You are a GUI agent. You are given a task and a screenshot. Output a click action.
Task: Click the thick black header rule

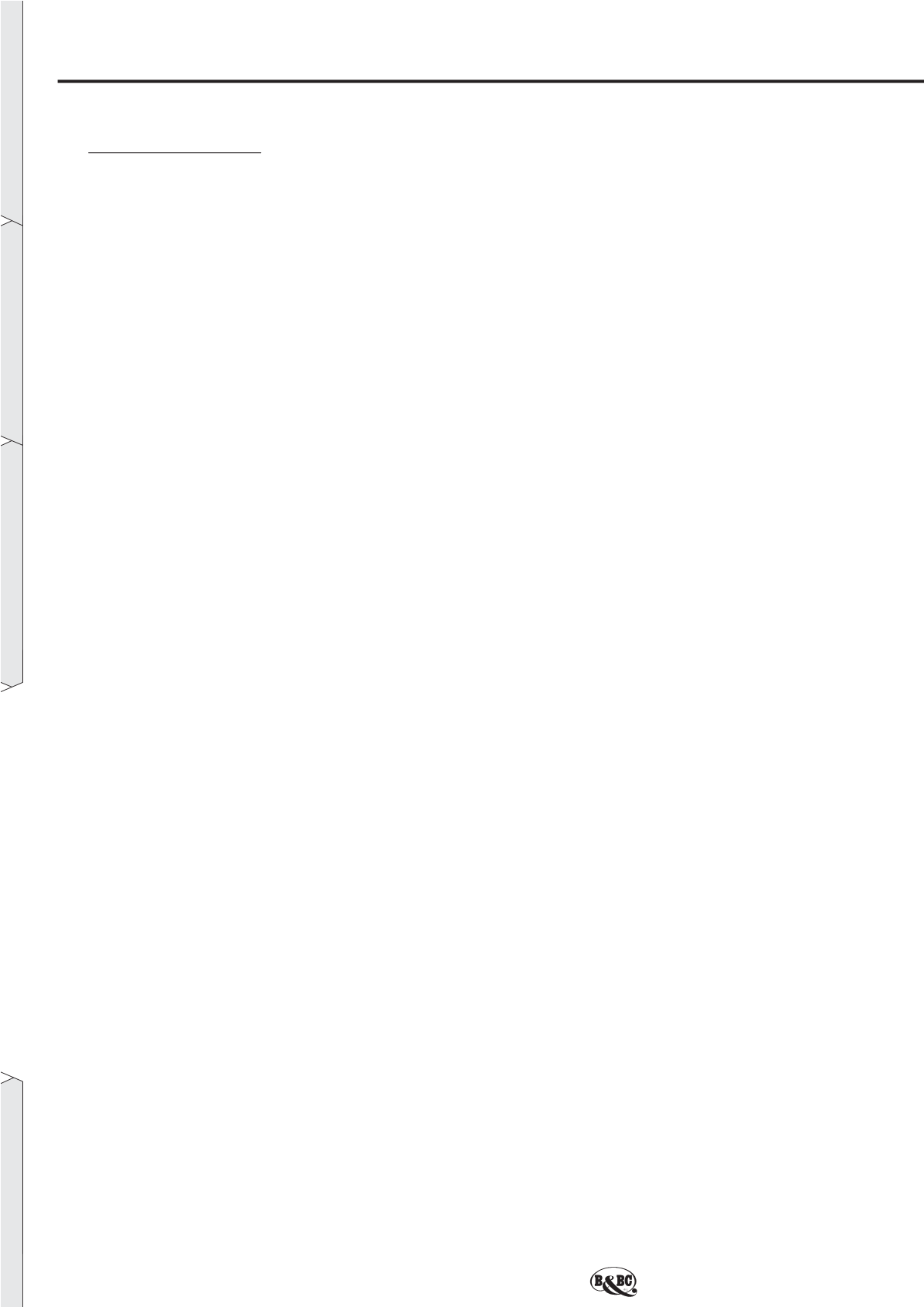tap(491, 81)
